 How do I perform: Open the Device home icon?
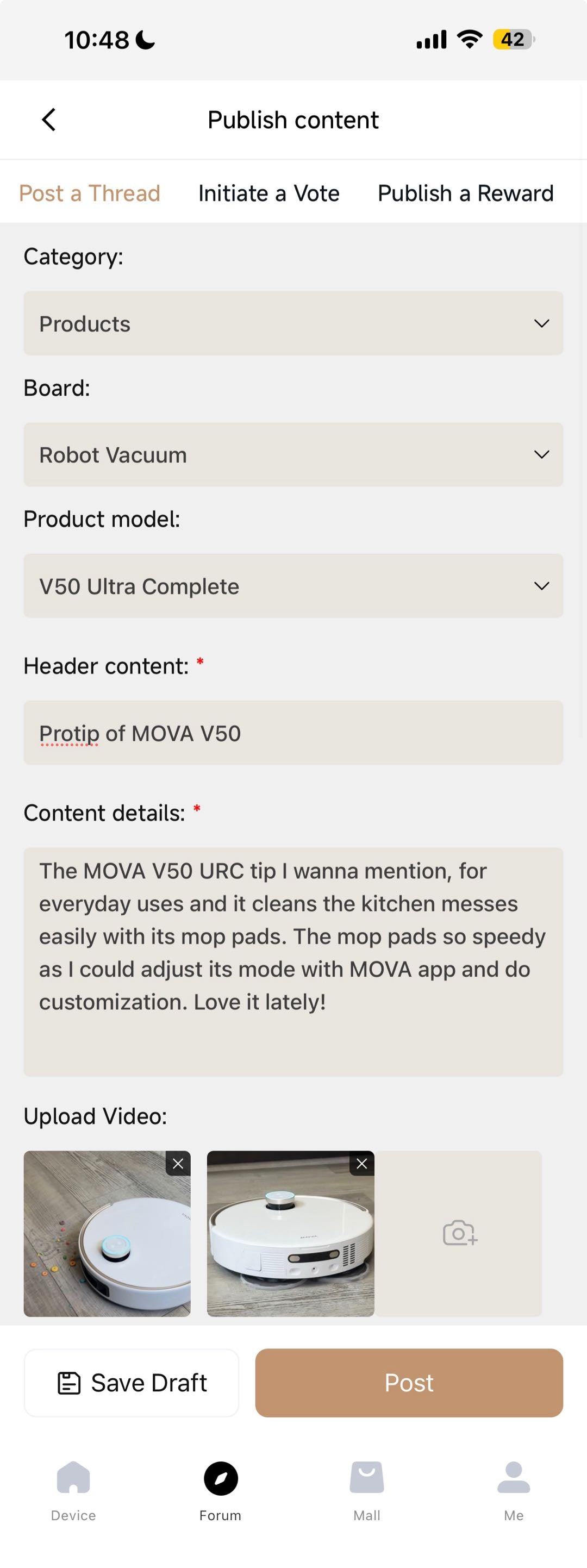click(73, 1478)
